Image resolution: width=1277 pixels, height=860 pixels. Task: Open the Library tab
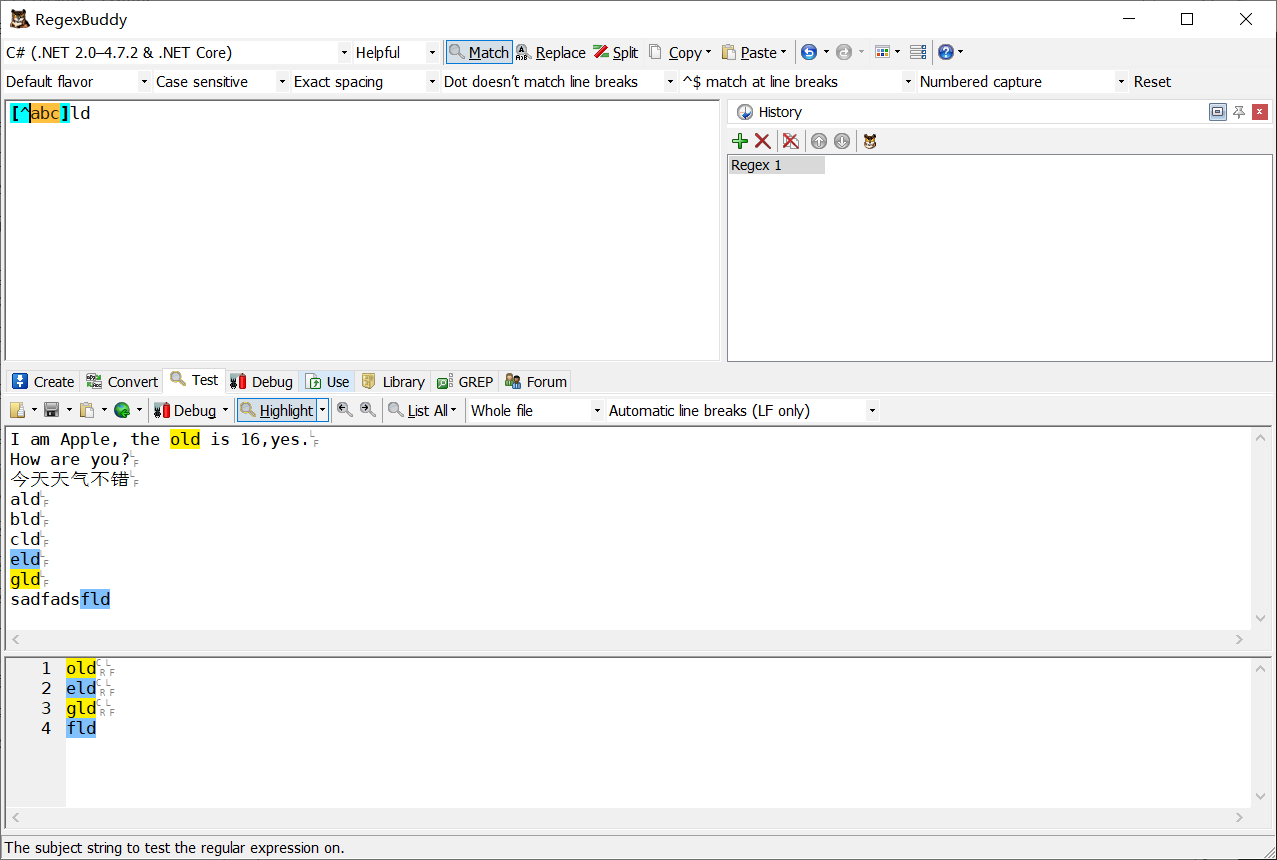(x=393, y=381)
